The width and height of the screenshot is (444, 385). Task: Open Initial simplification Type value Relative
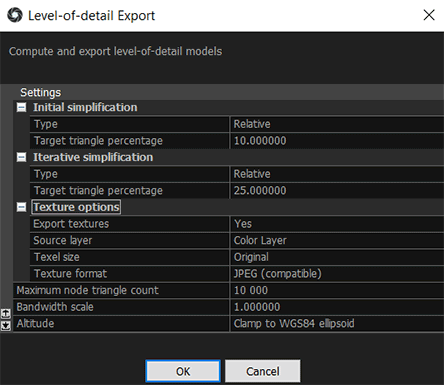pyautogui.click(x=337, y=124)
